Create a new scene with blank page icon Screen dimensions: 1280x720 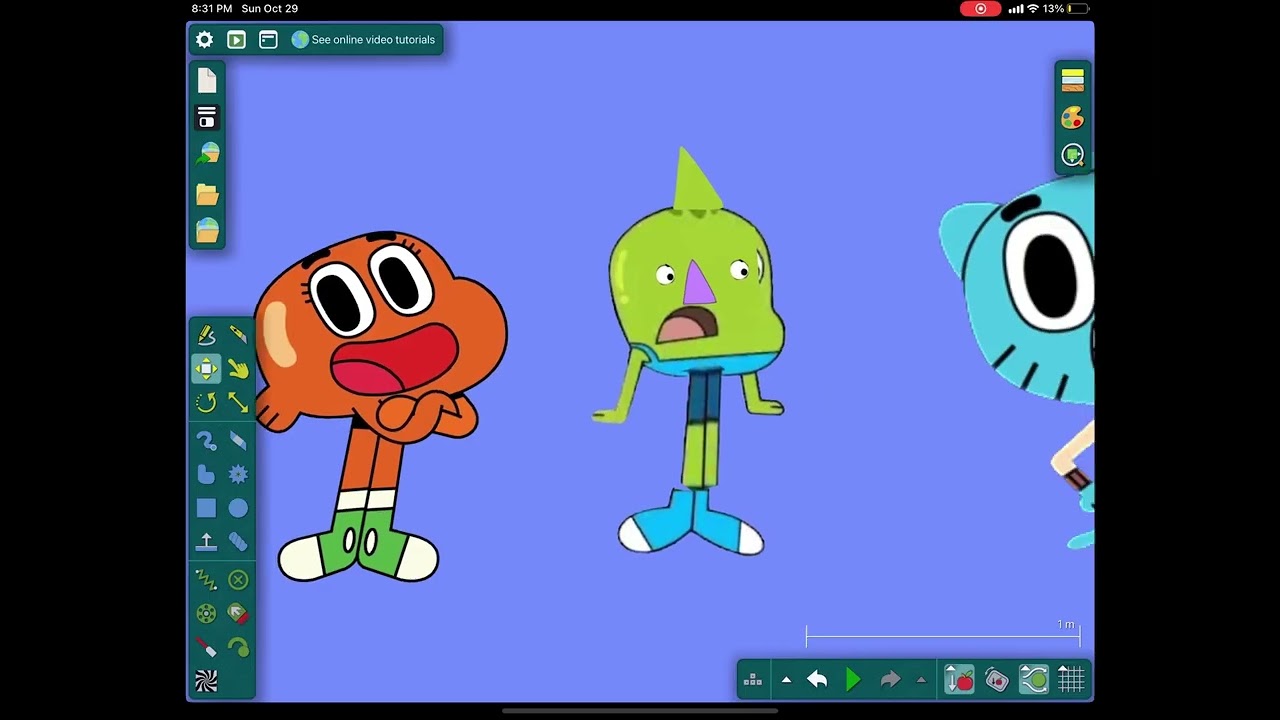207,81
